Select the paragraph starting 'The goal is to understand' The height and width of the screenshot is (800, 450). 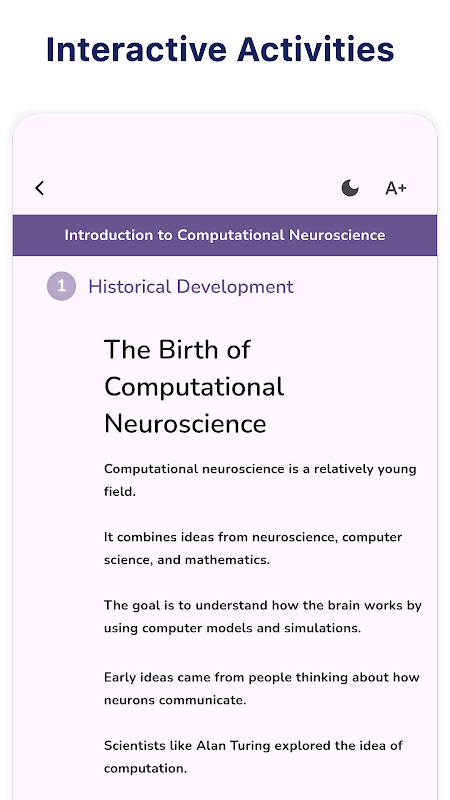(x=263, y=616)
